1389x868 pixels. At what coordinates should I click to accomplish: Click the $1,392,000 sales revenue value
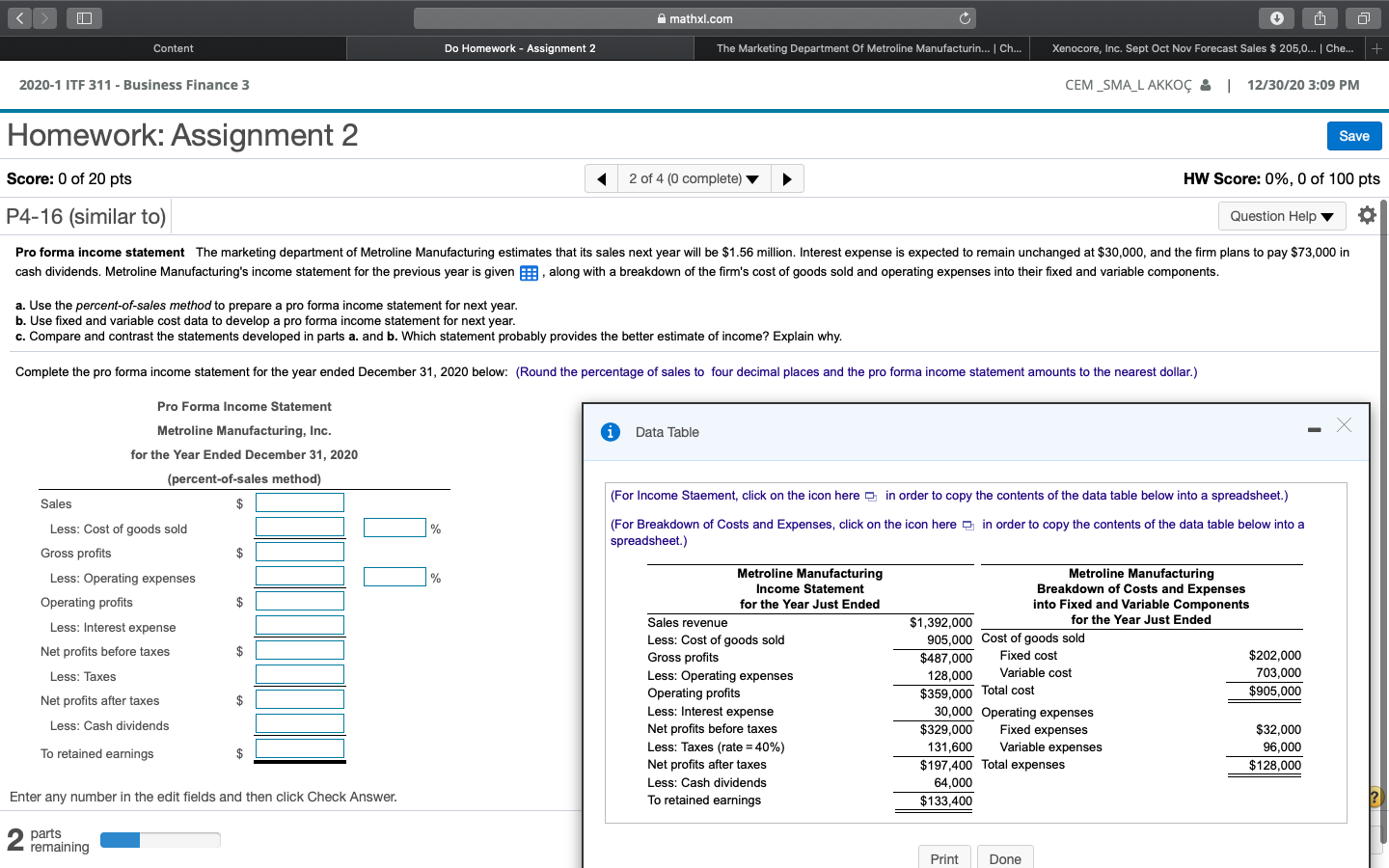pyautogui.click(x=940, y=623)
